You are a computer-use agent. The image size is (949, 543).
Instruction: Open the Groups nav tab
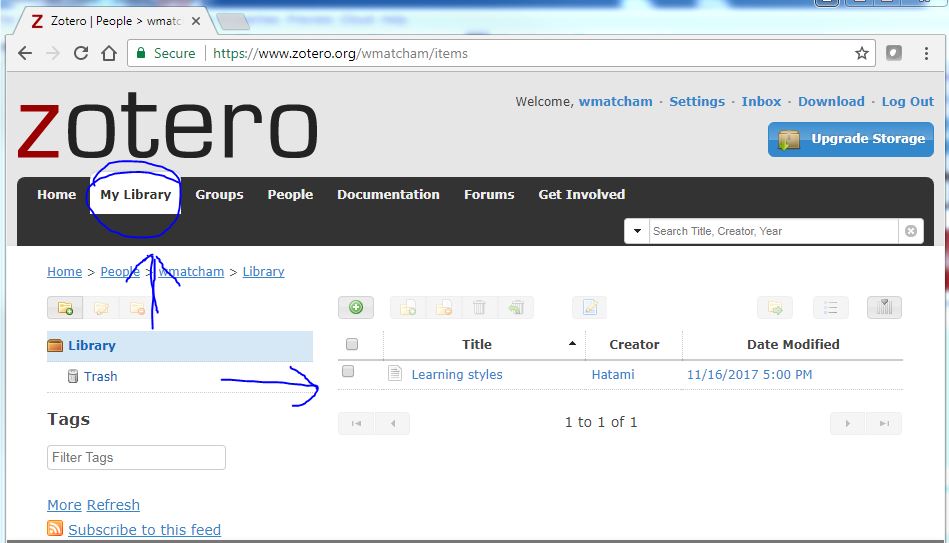pyautogui.click(x=219, y=195)
